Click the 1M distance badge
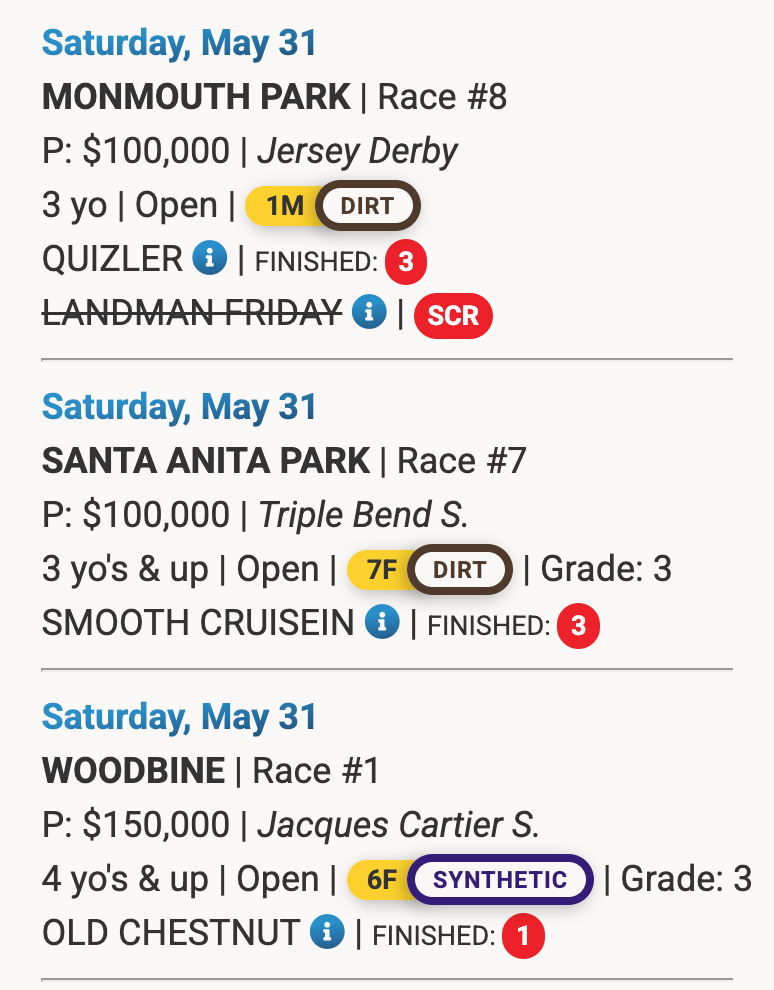 click(284, 206)
